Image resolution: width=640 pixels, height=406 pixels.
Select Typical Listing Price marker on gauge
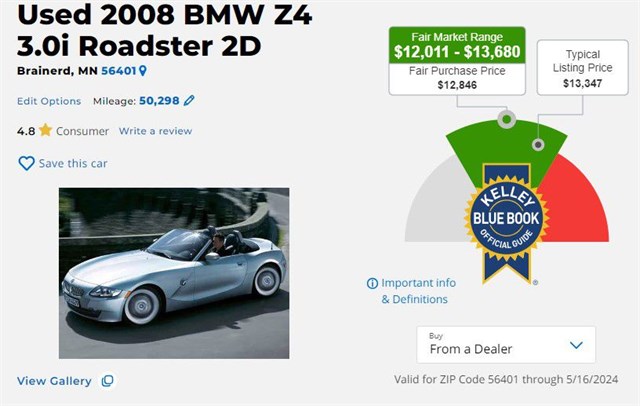pyautogui.click(x=538, y=144)
